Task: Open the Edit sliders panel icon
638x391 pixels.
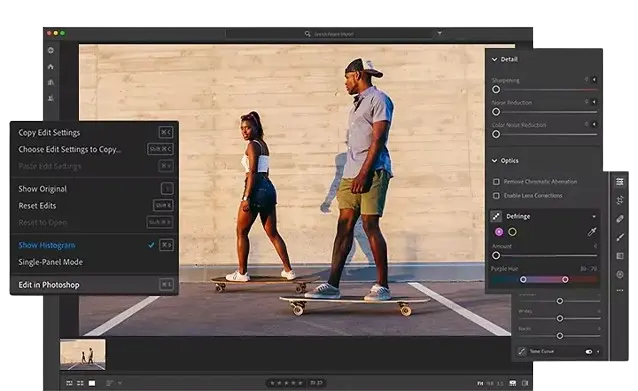Action: [x=620, y=181]
